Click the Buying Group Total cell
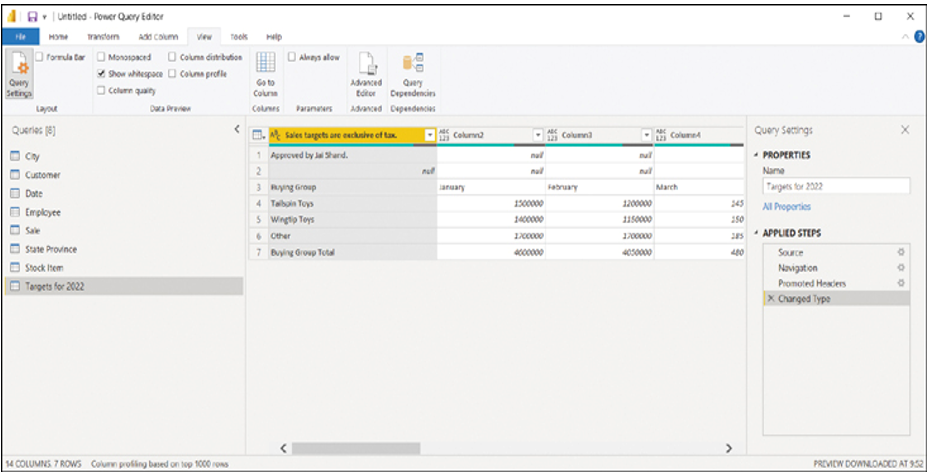This screenshot has width=931, height=475. point(353,252)
